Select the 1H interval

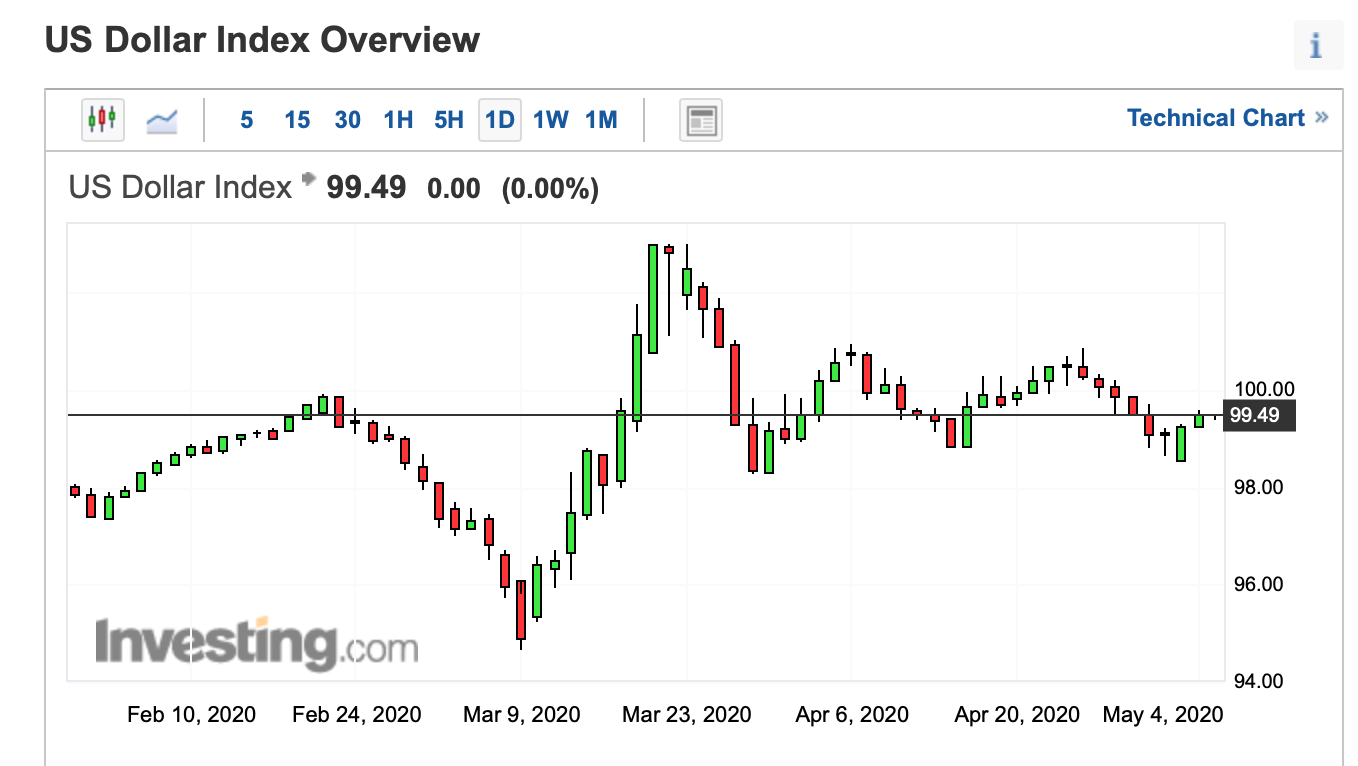[x=398, y=121]
